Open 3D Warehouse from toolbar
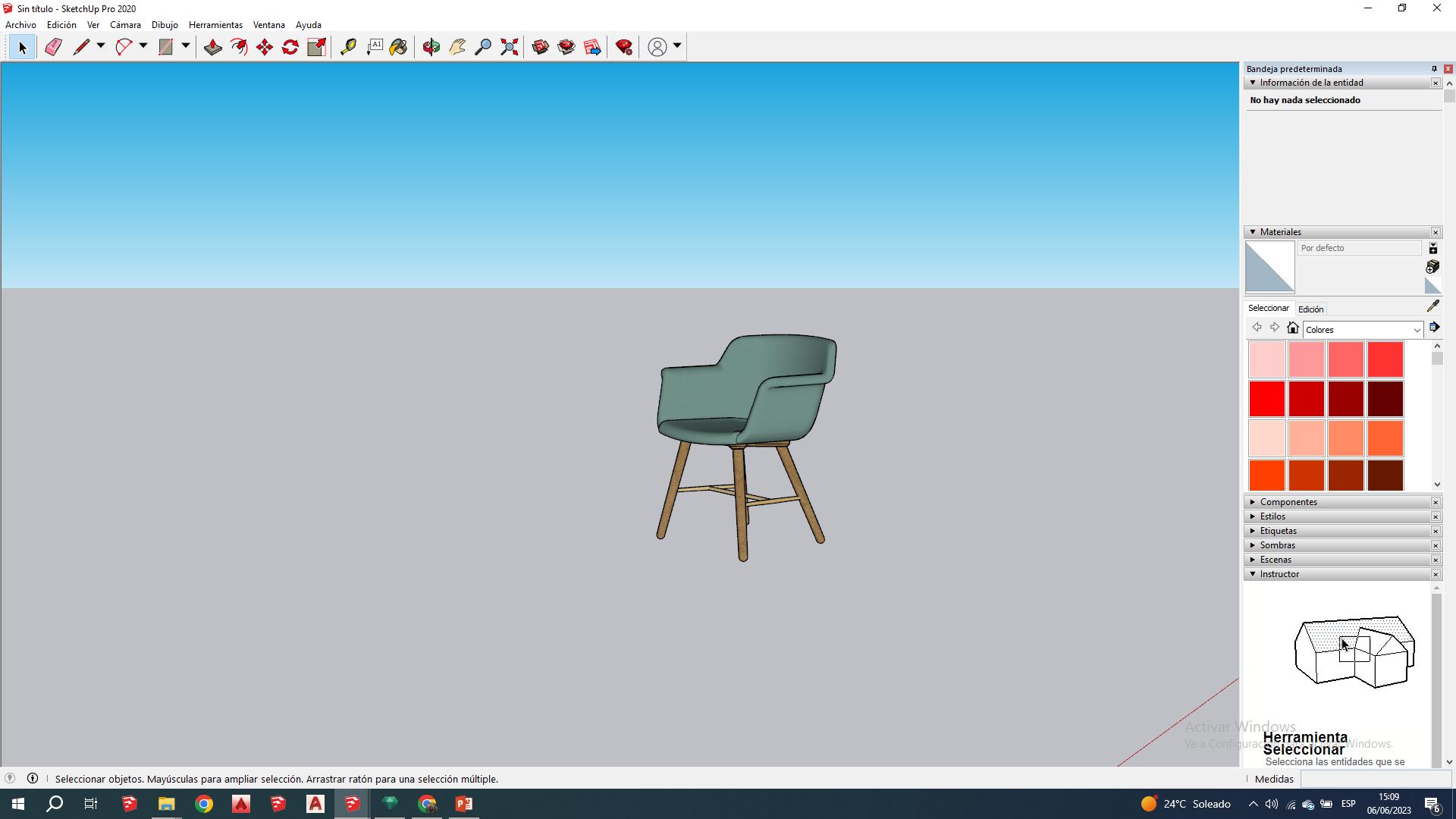 pos(541,47)
